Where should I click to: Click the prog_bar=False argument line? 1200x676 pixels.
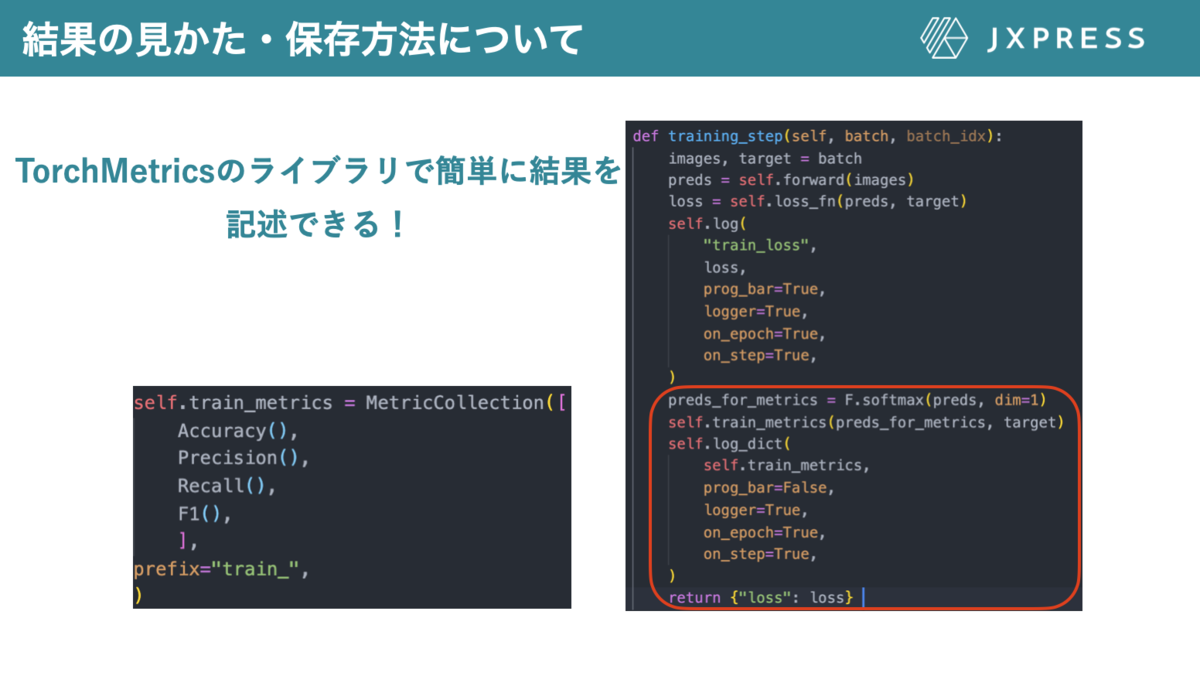(x=770, y=488)
